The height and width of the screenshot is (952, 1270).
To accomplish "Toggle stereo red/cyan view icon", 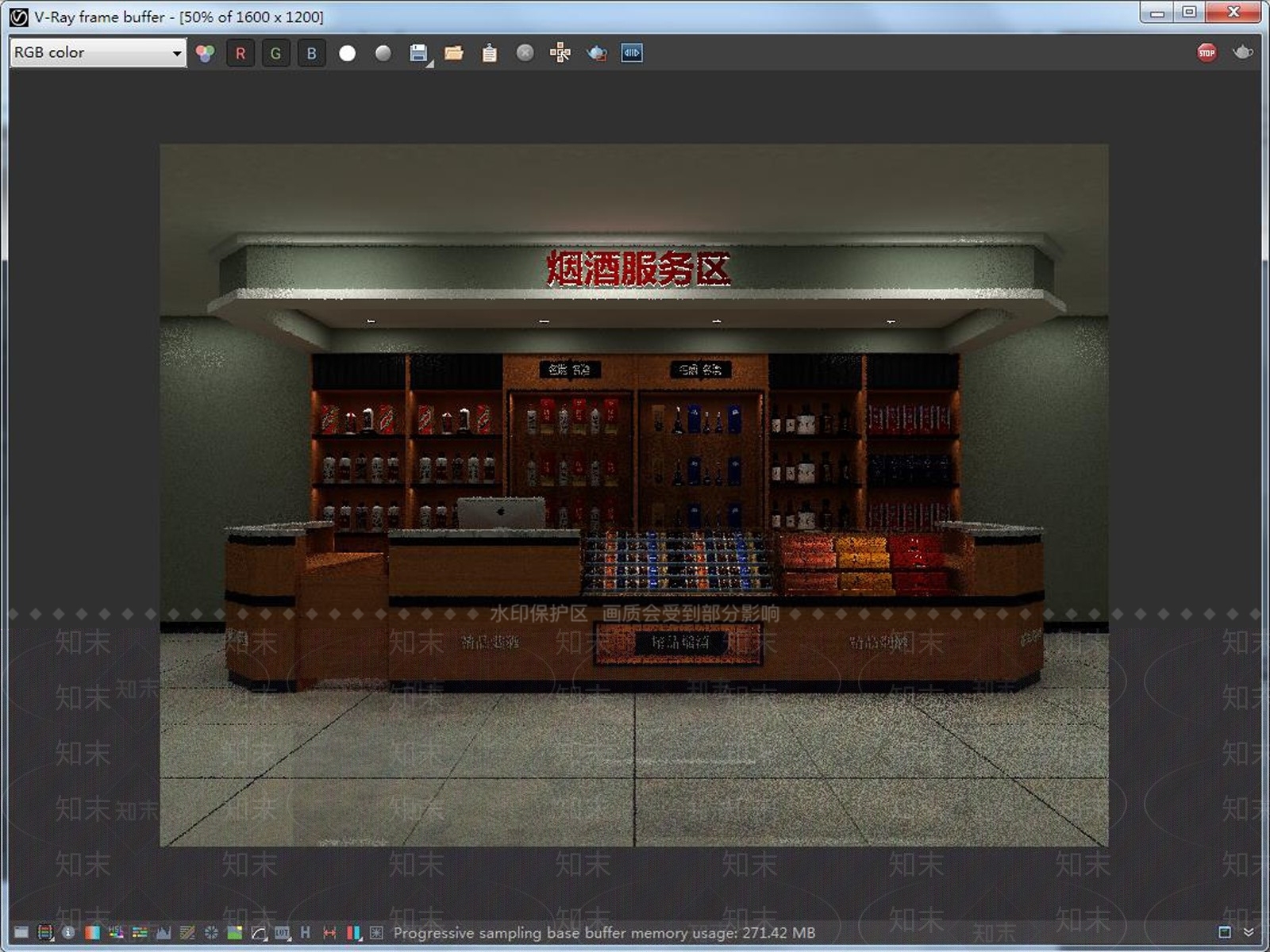I will (x=354, y=932).
